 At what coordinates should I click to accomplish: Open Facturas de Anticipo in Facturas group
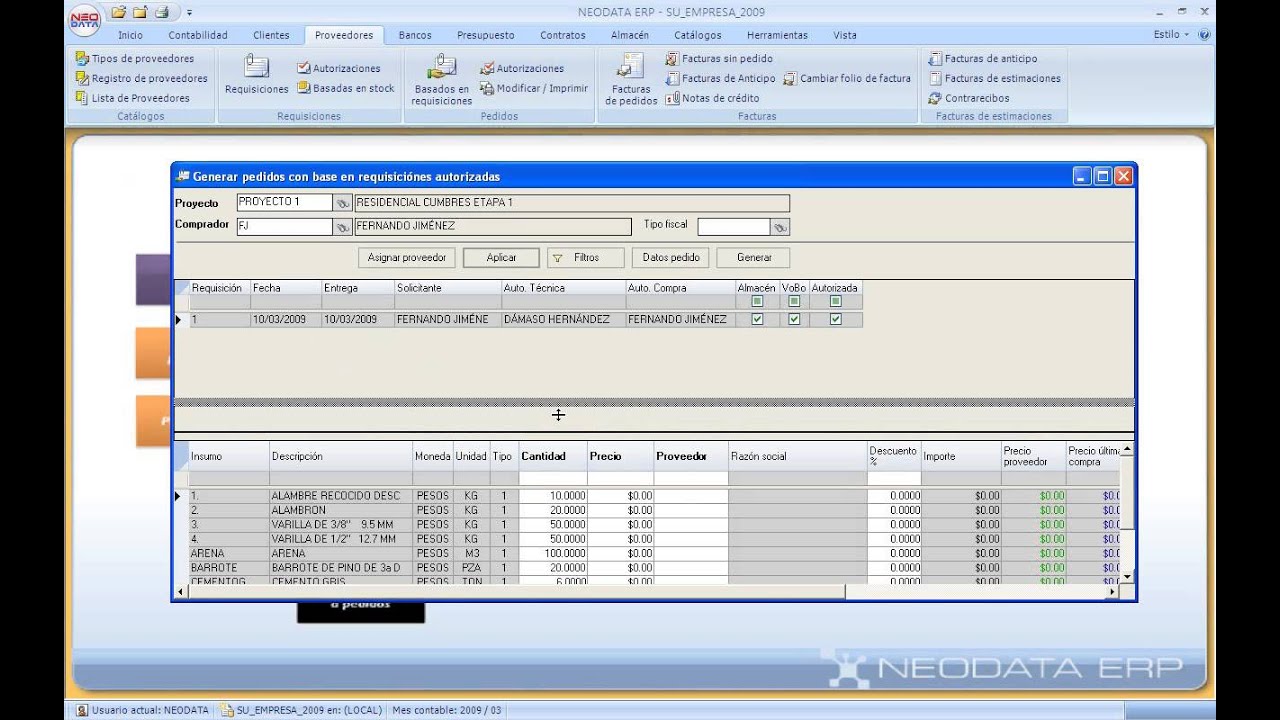720,78
